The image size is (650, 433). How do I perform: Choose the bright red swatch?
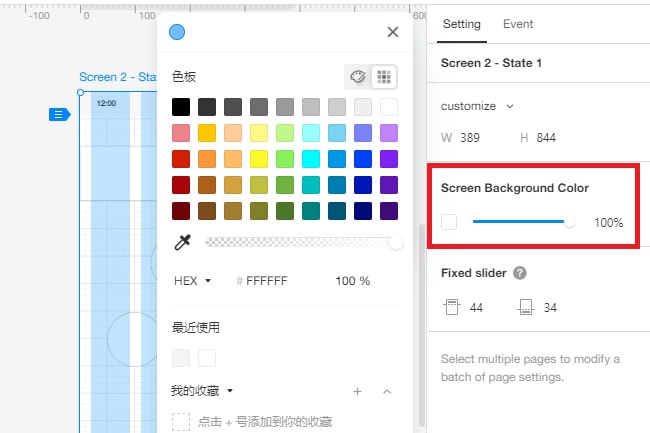[181, 159]
